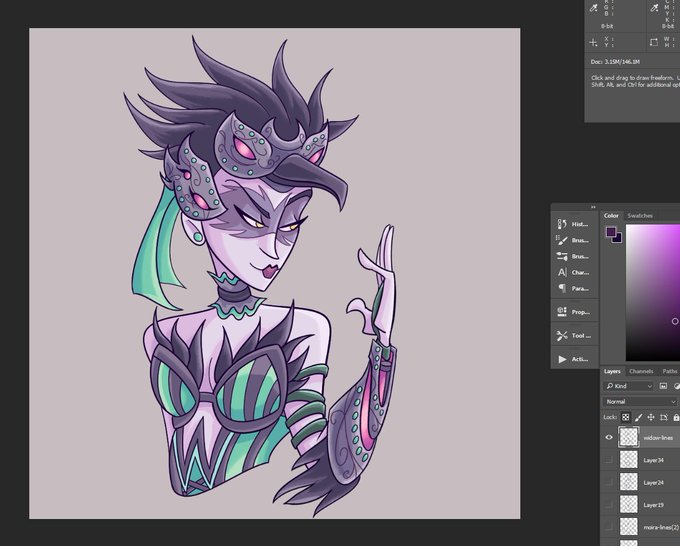Click the left '8-bit' label in Info panel
Image resolution: width=680 pixels, height=546 pixels.
point(607,26)
